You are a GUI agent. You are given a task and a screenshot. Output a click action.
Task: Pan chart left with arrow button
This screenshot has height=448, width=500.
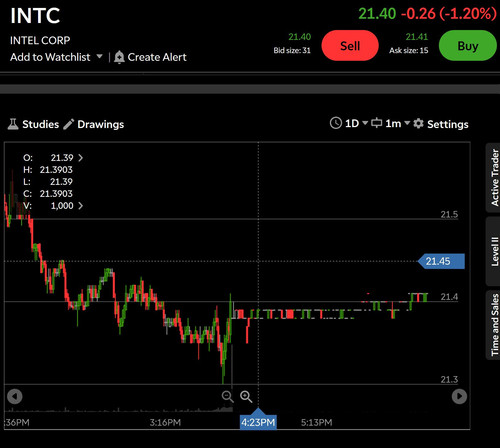15,396
